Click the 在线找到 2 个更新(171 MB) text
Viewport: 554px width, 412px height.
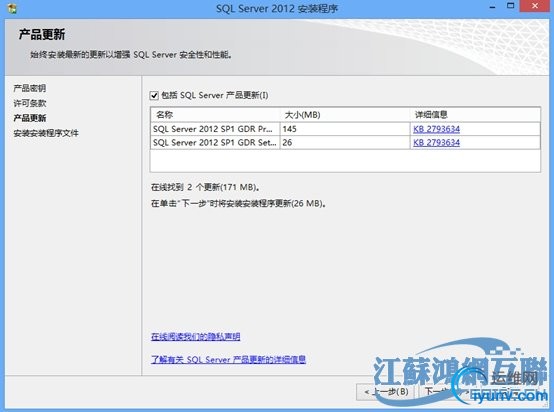206,187
